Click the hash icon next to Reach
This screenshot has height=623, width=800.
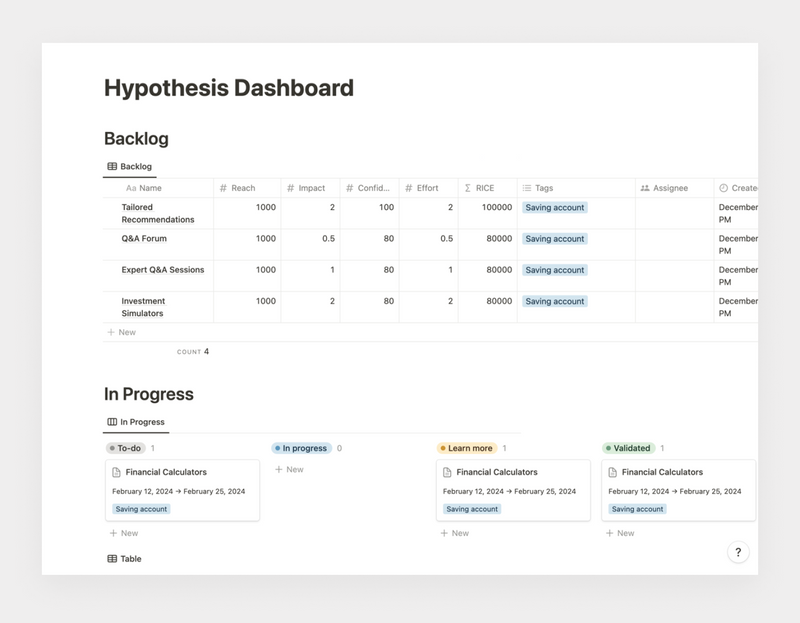tap(223, 188)
